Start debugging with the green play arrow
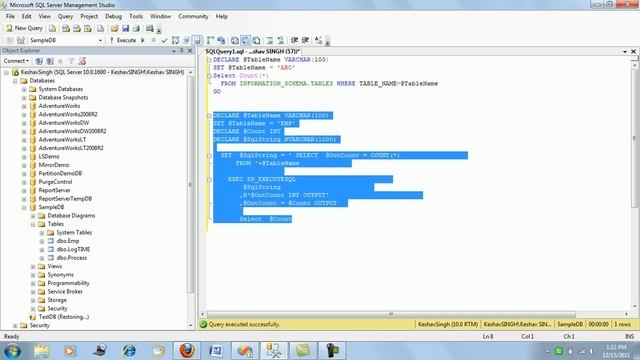This screenshot has width=640, height=360. tap(143, 40)
